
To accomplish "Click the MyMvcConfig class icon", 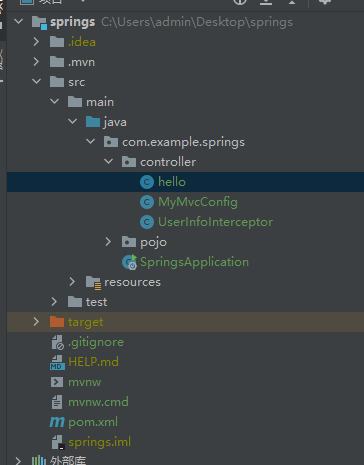I will click(x=147, y=202).
